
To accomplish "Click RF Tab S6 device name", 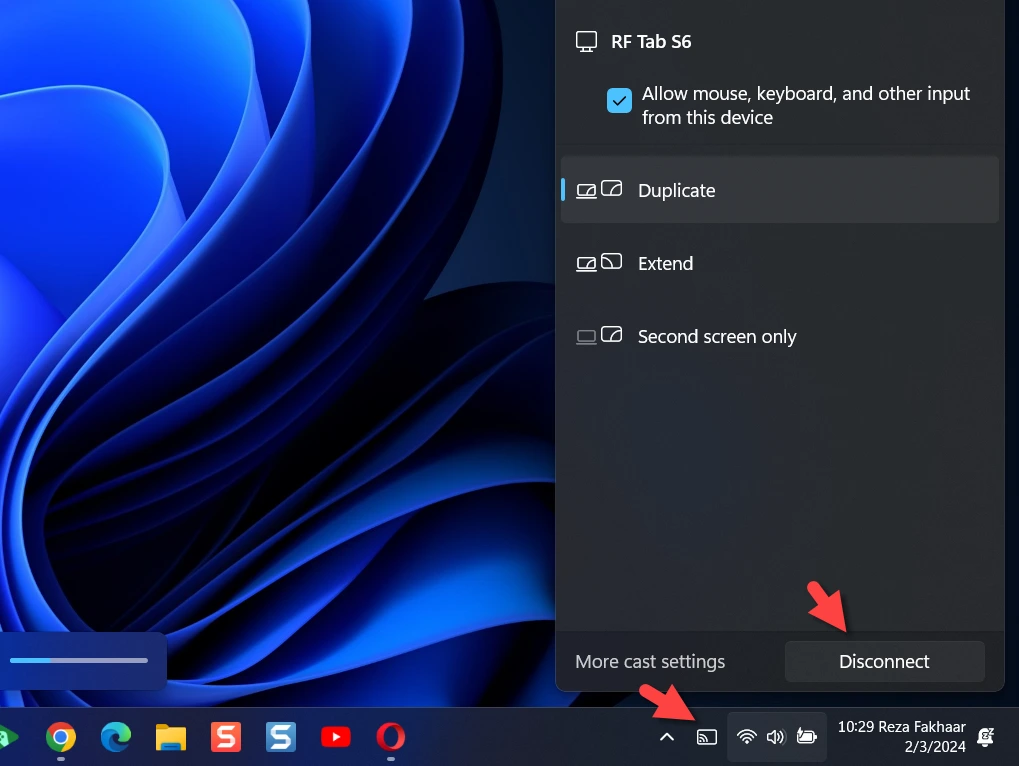I will (651, 42).
